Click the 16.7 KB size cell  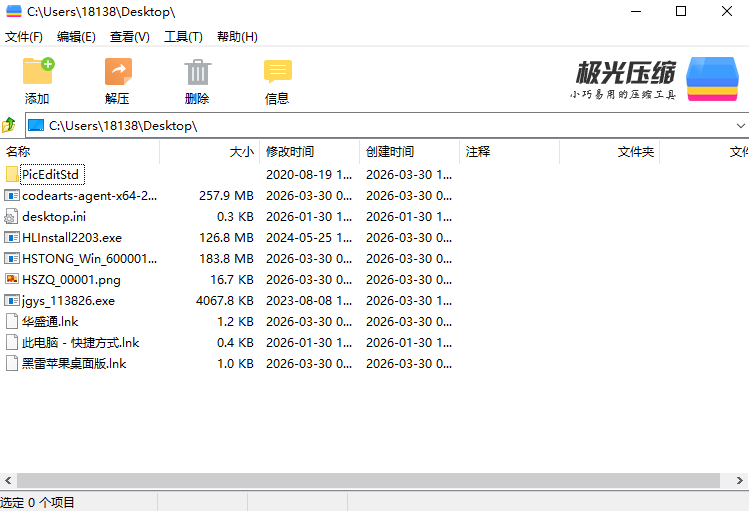[x=232, y=279]
